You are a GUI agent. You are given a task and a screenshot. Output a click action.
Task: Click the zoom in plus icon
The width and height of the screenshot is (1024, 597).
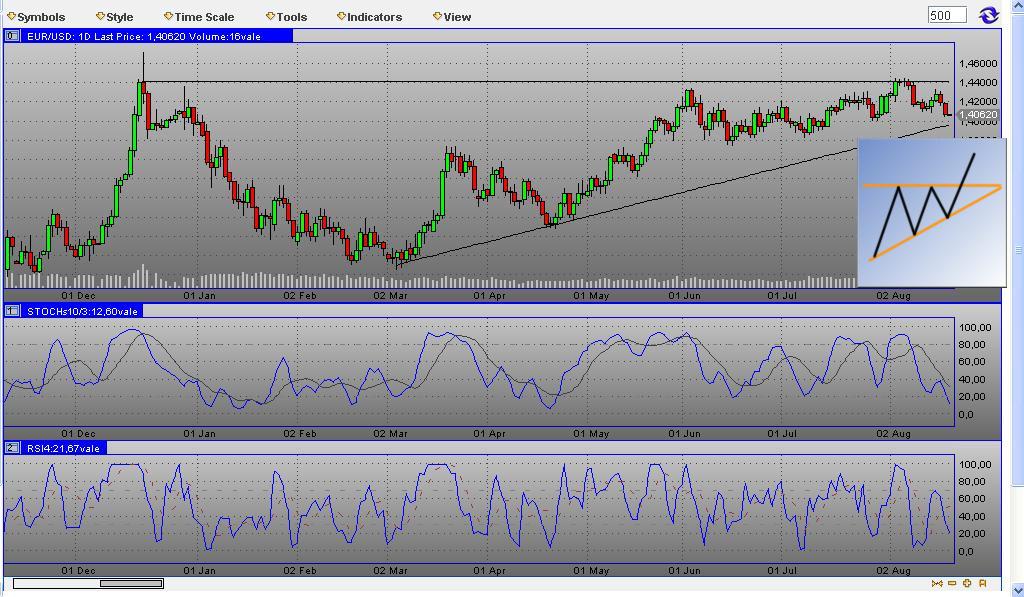pos(967,583)
